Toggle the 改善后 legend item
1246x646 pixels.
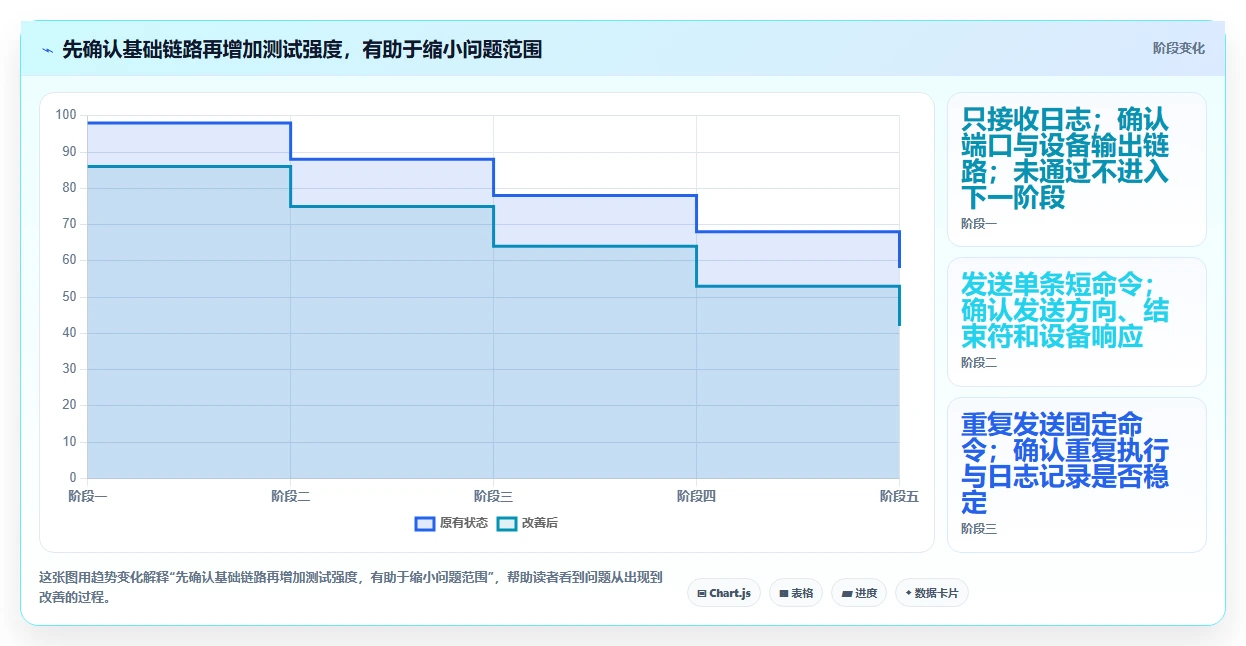click(x=527, y=523)
